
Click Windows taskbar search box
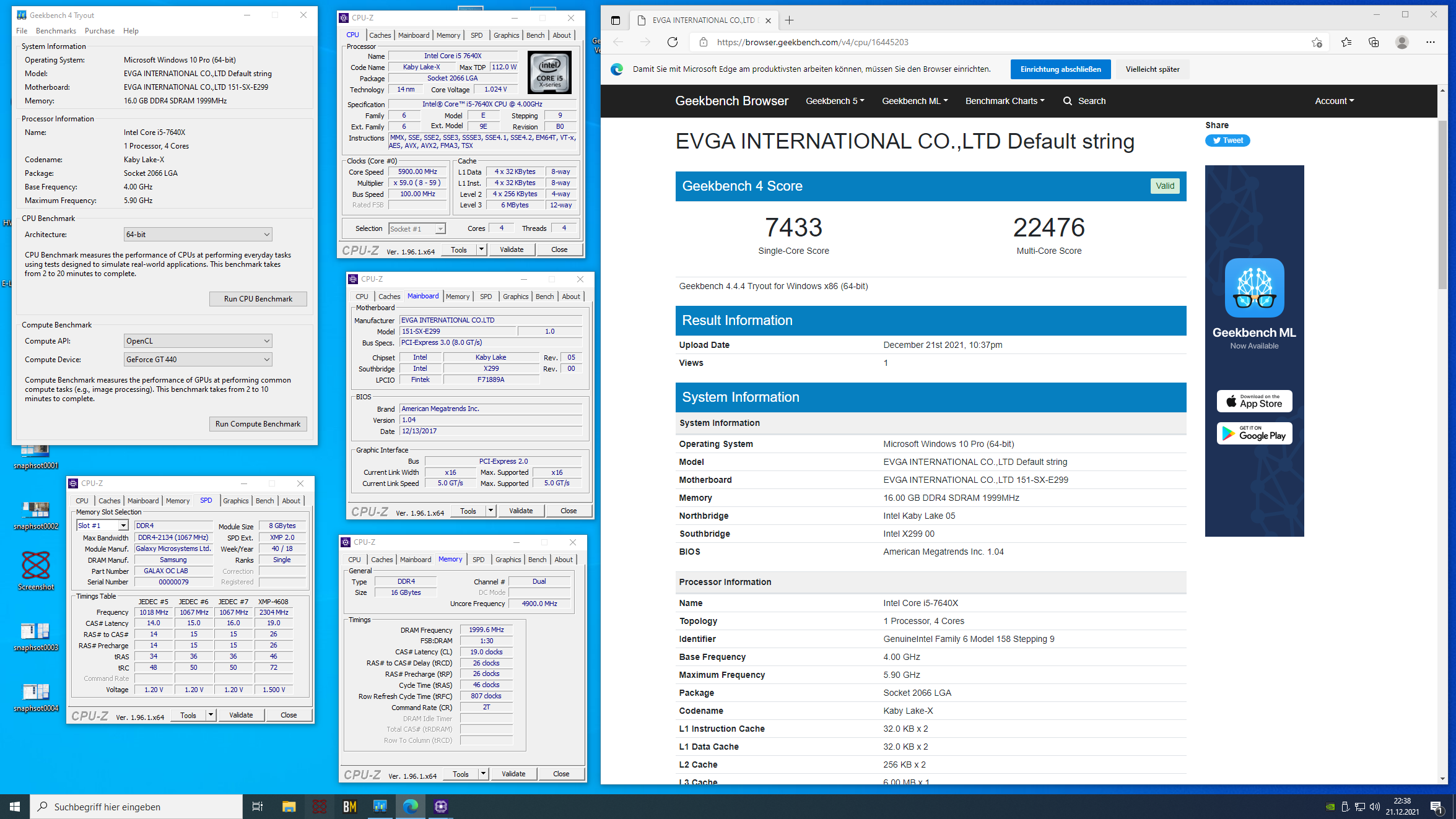(136, 807)
